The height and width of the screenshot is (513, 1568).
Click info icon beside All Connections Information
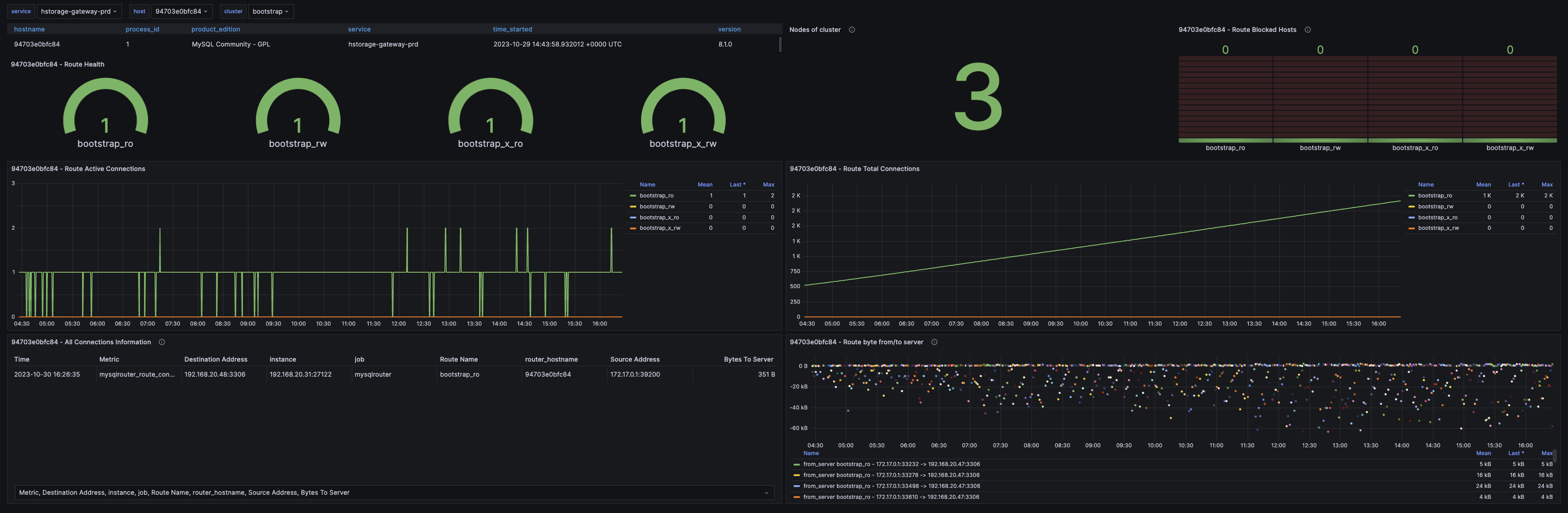tap(162, 342)
